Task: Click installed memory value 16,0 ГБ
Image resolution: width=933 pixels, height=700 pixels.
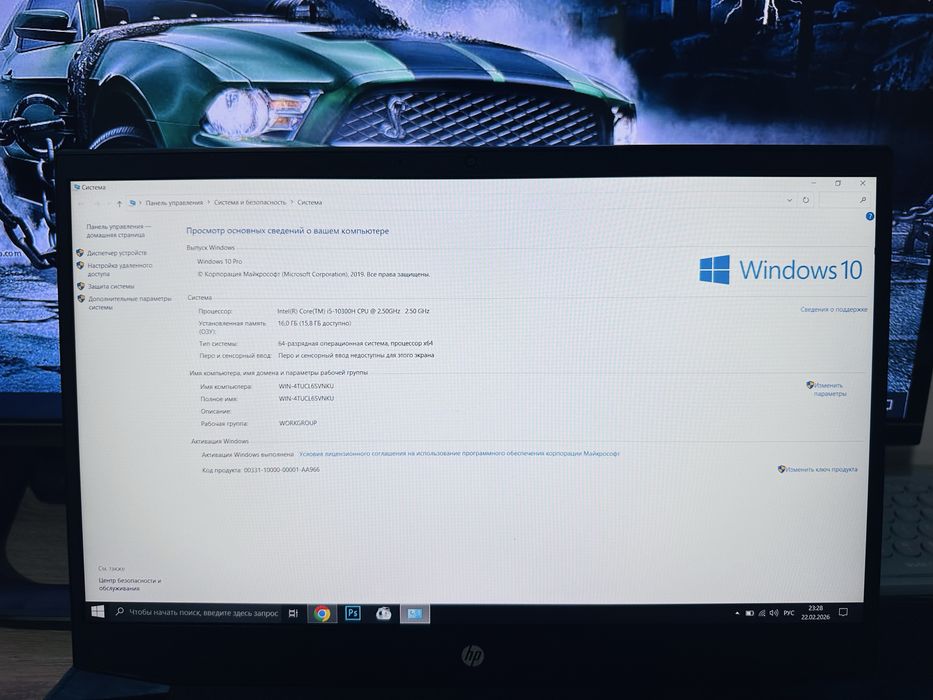Action: click(x=314, y=323)
